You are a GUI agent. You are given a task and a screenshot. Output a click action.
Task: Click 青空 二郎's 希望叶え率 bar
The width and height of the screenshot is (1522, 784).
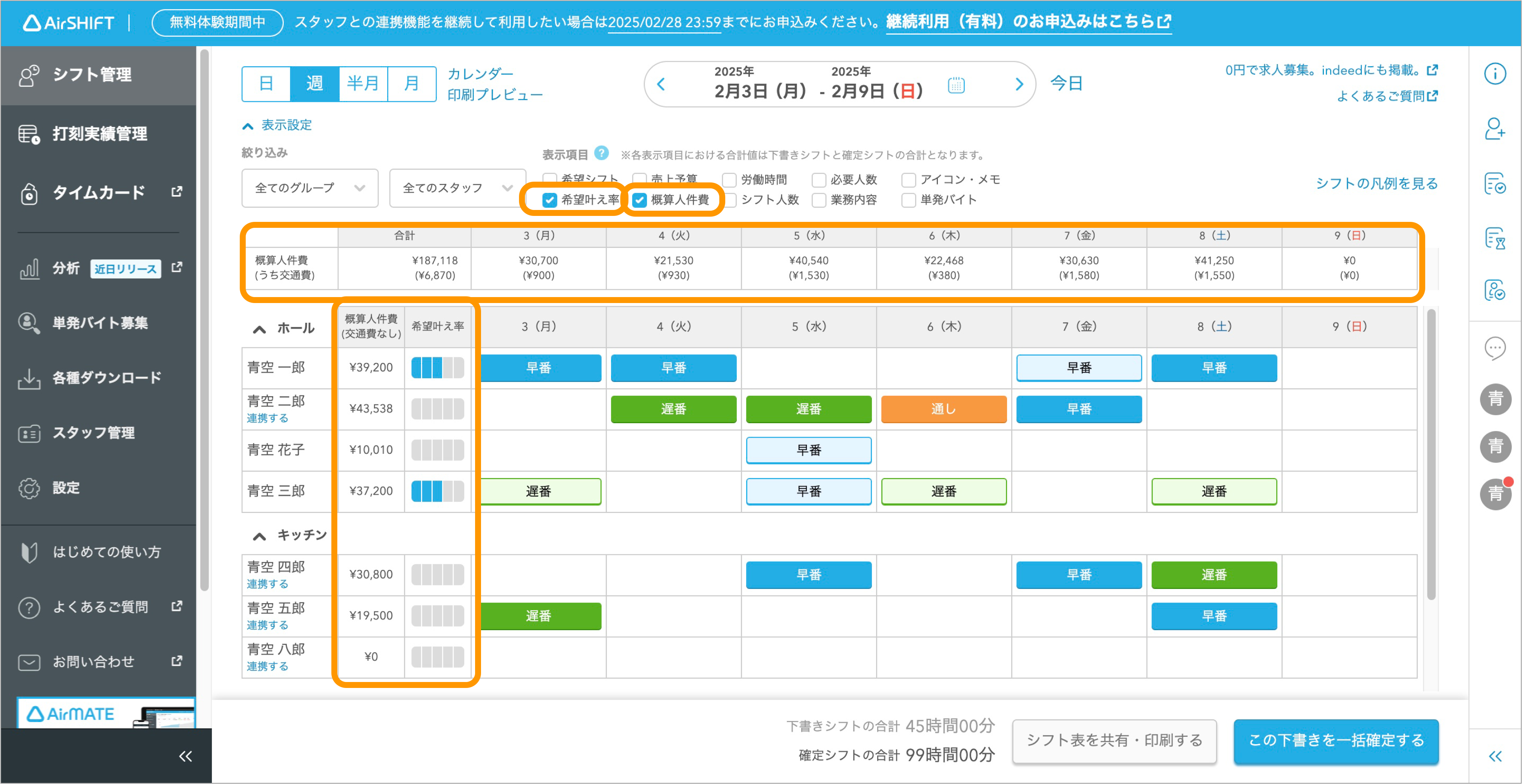tap(437, 409)
